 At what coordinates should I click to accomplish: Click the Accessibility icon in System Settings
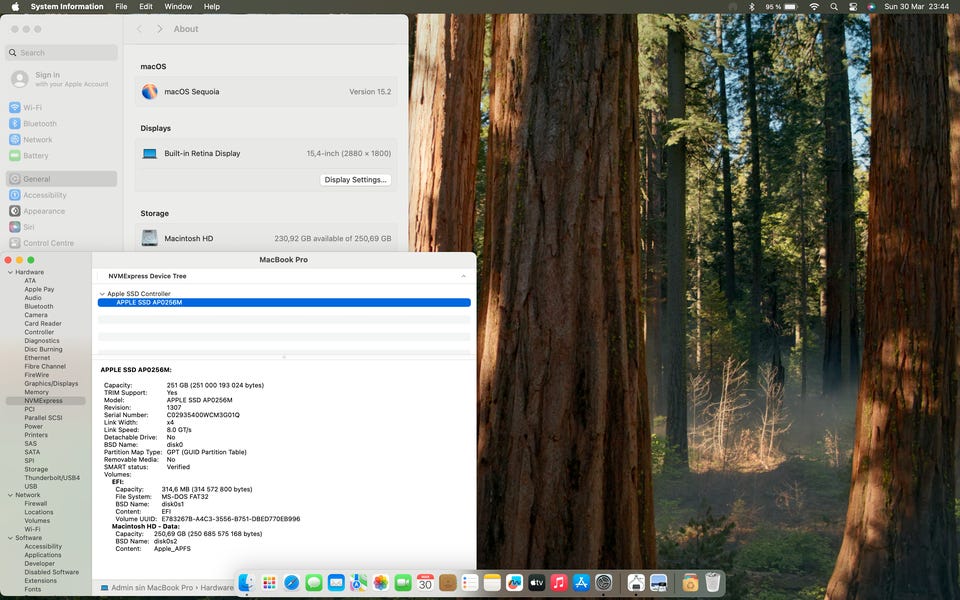15,195
